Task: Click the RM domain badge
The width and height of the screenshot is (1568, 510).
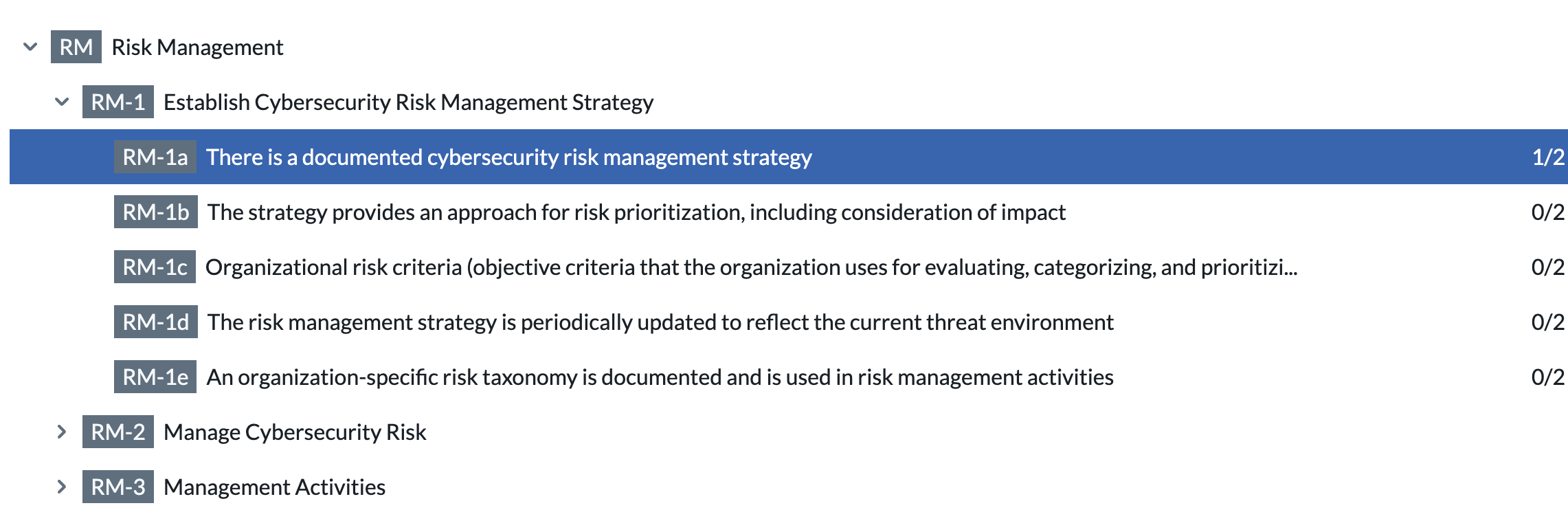Action: tap(76, 47)
